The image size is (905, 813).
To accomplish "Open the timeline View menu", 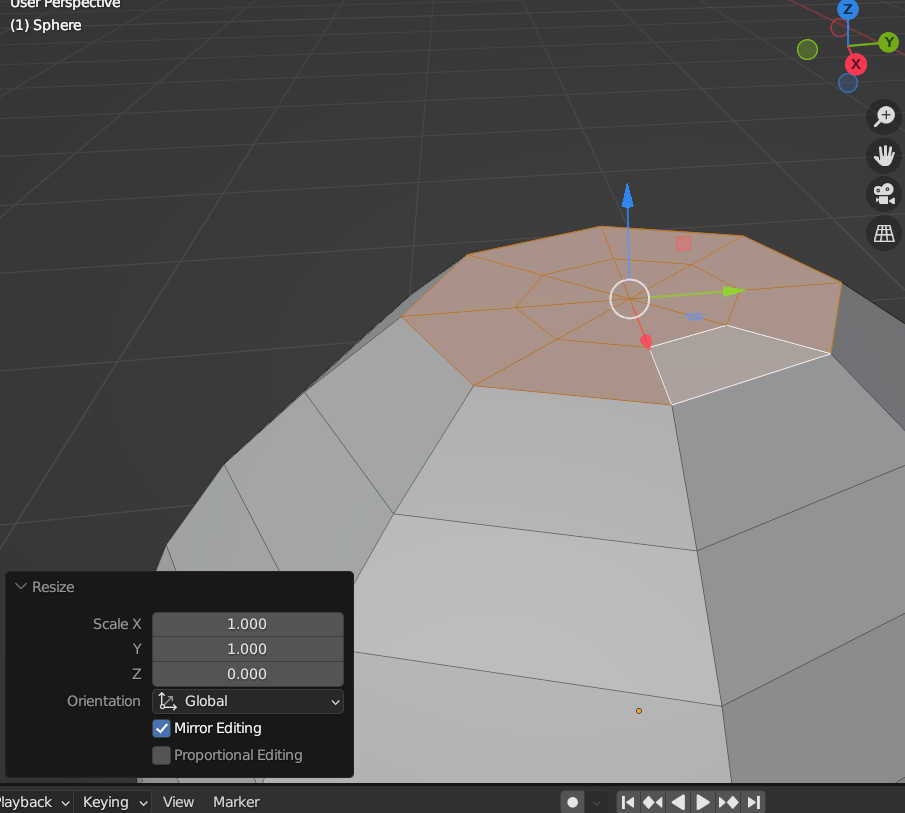I will tap(178, 802).
